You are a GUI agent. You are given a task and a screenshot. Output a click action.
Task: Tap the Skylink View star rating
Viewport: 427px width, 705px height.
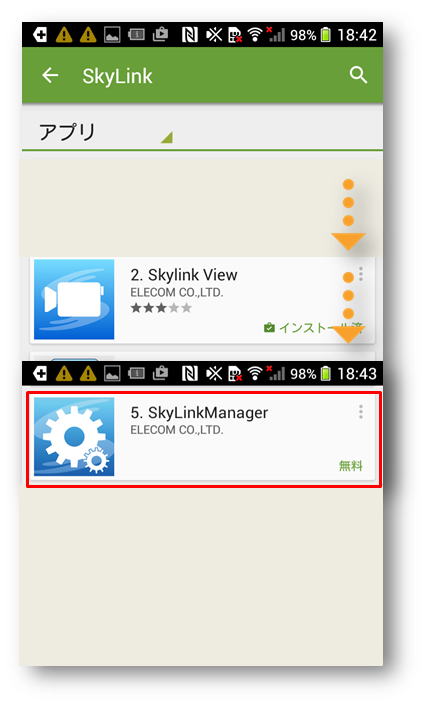[161, 308]
